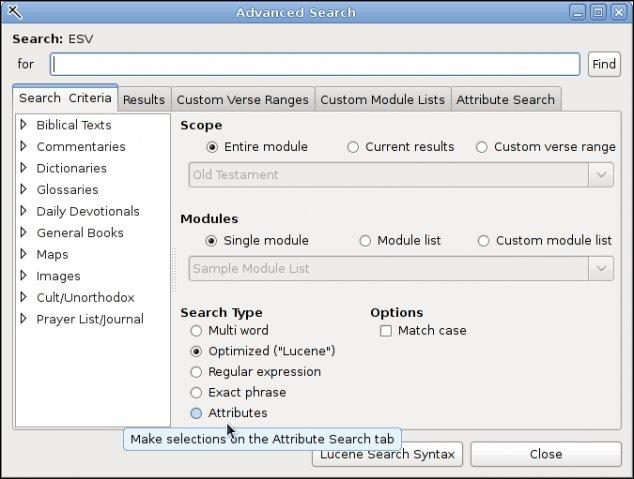Viewport: 634px width, 479px height.
Task: Open the Attribute Search tab
Action: click(x=505, y=100)
